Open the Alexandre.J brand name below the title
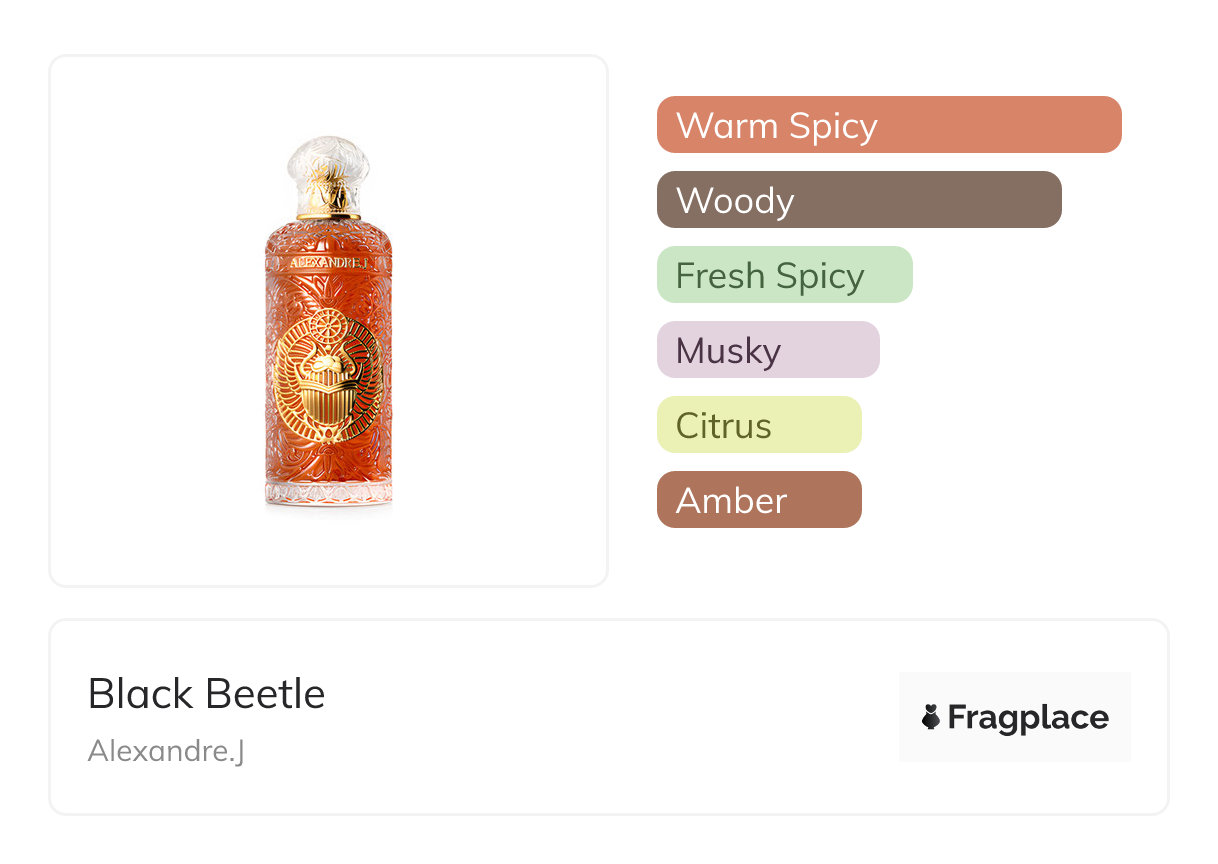 (166, 750)
